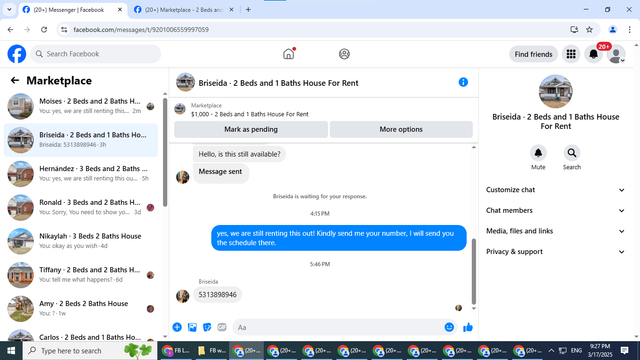Focus the Search Facebook field
Screen dimensions: 640x360
coord(96,54)
